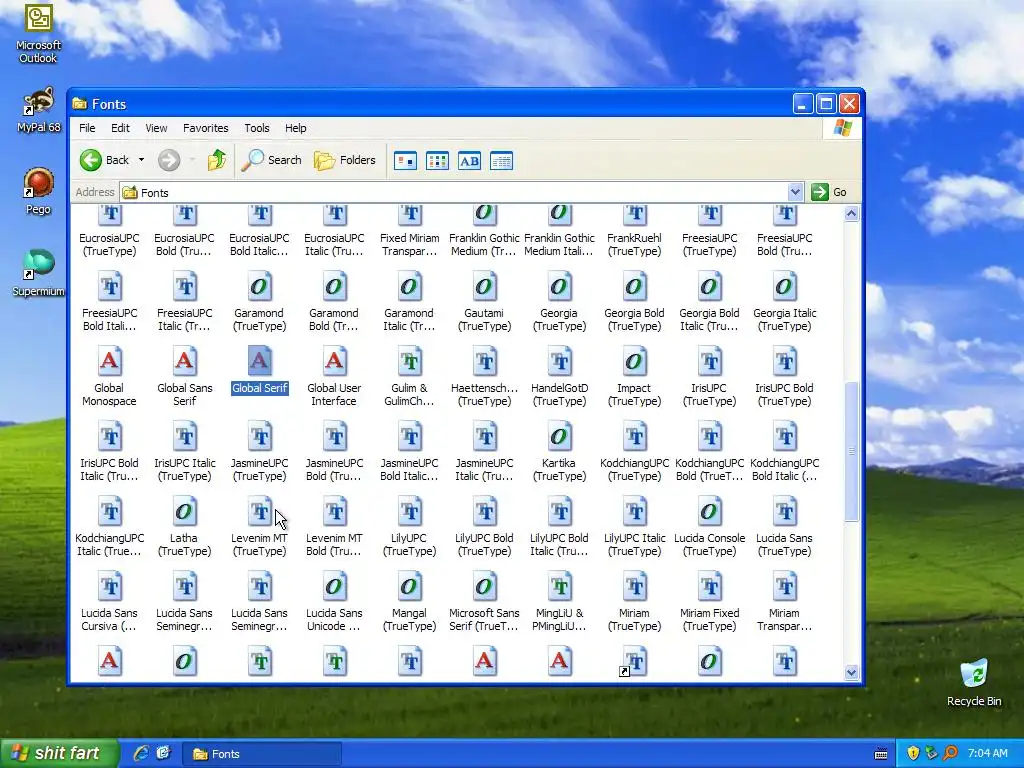
Task: Click the scrollbar down arrow
Action: click(851, 672)
